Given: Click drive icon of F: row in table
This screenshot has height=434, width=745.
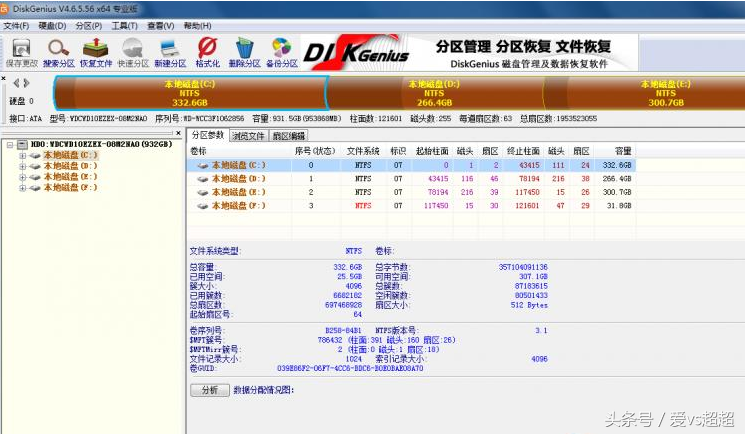Looking at the screenshot, I should click(x=203, y=206).
